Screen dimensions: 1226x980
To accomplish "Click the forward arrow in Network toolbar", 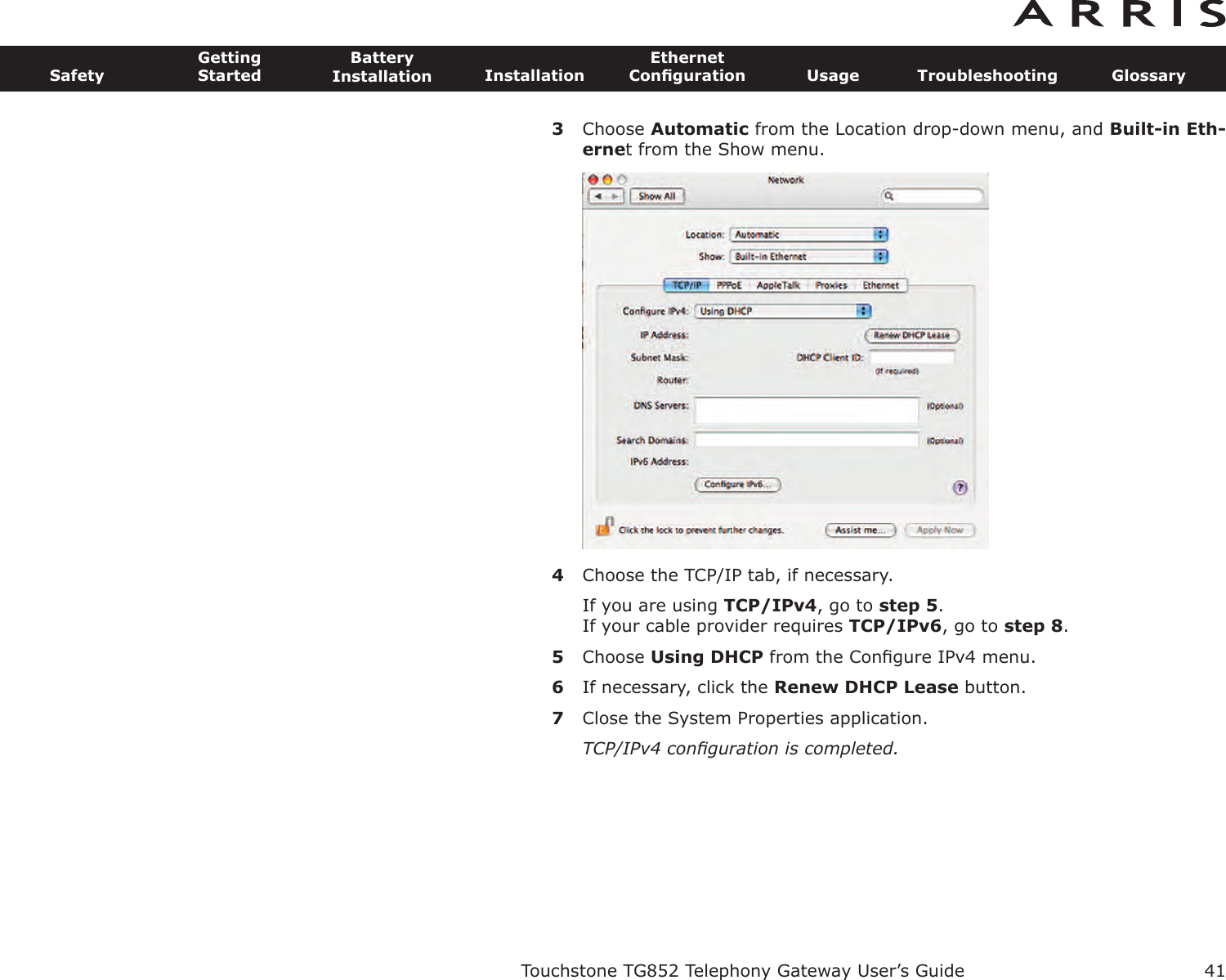I will tap(615, 196).
